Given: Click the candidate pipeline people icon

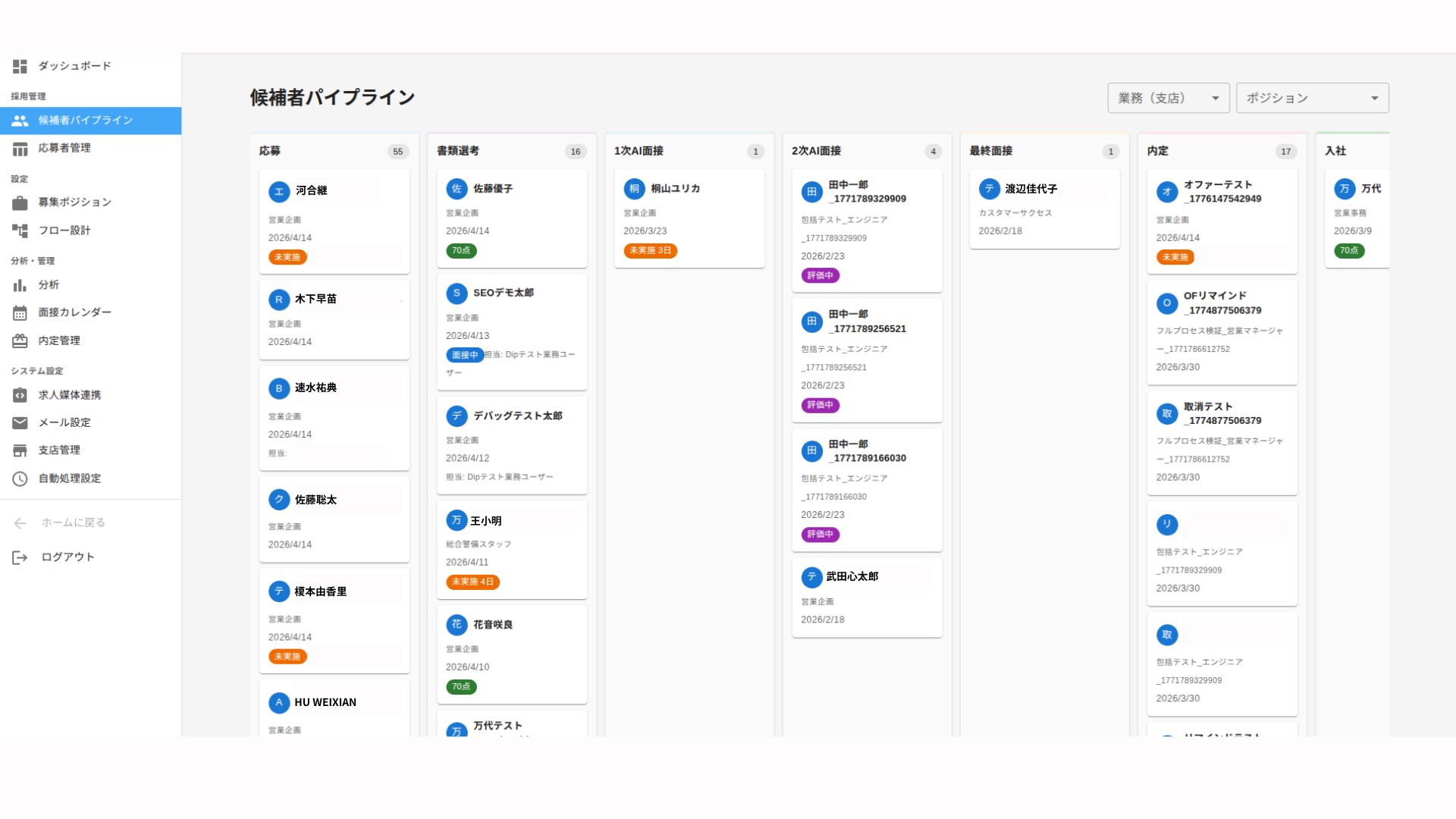Looking at the screenshot, I should [x=20, y=121].
